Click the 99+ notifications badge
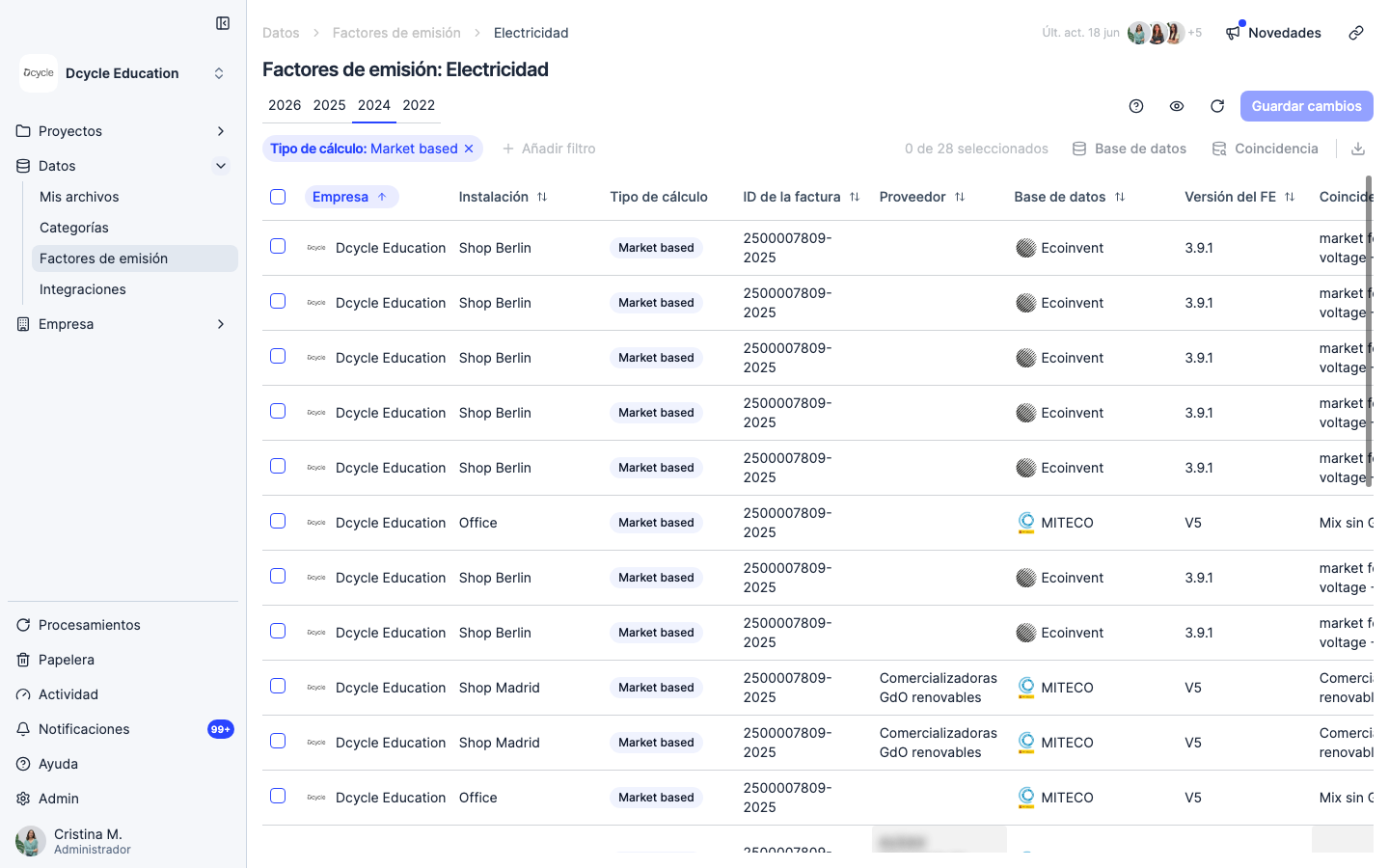1389x868 pixels. click(221, 729)
